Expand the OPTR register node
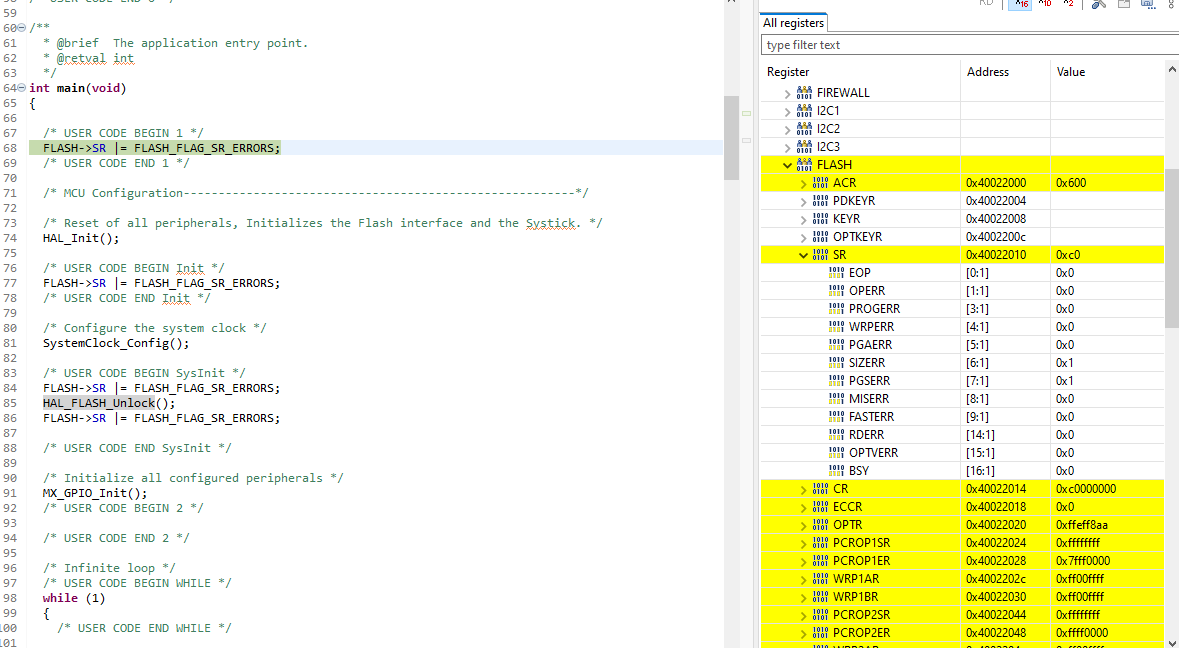Viewport: 1179px width, 648px height. click(803, 525)
